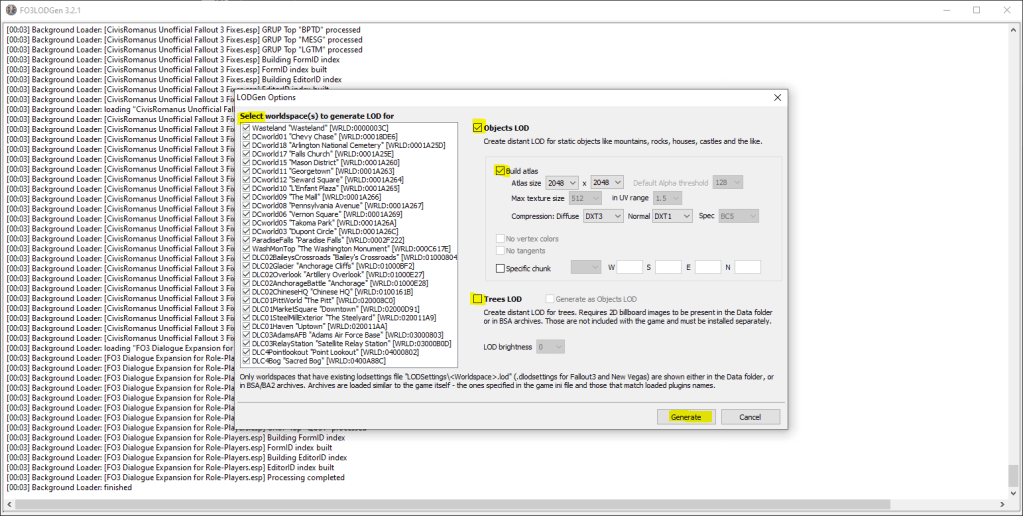The height and width of the screenshot is (516, 1023).
Task: Expand the Diffuse compression DXT3 dropdown
Action: click(x=602, y=216)
